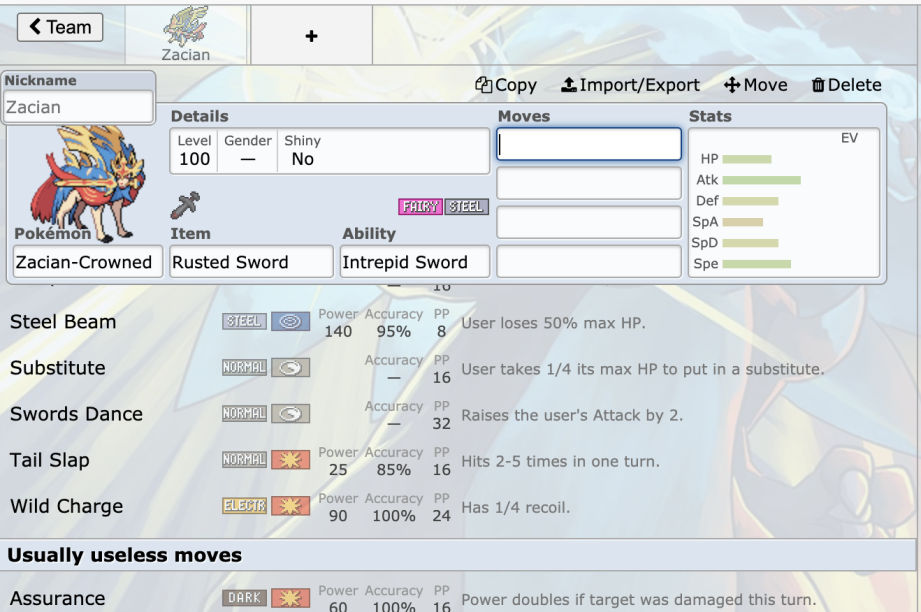
Task: Focus the first move input
Action: [x=589, y=144]
